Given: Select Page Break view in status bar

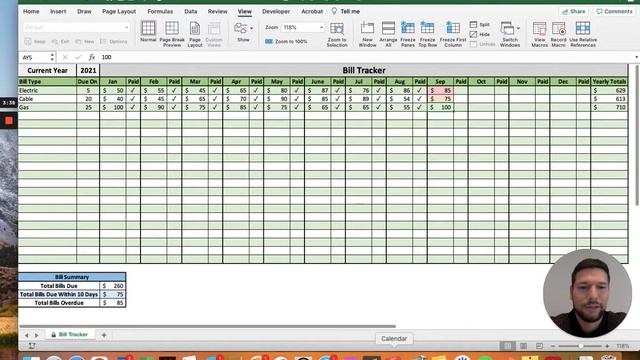Looking at the screenshot, I should click(539, 346).
